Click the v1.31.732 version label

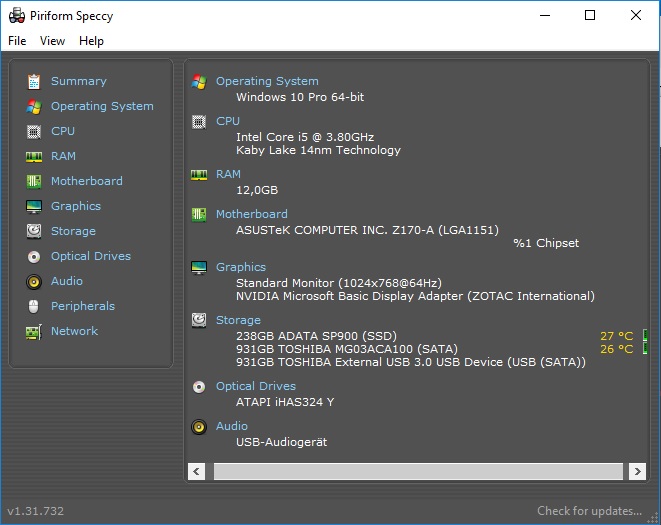(35, 511)
